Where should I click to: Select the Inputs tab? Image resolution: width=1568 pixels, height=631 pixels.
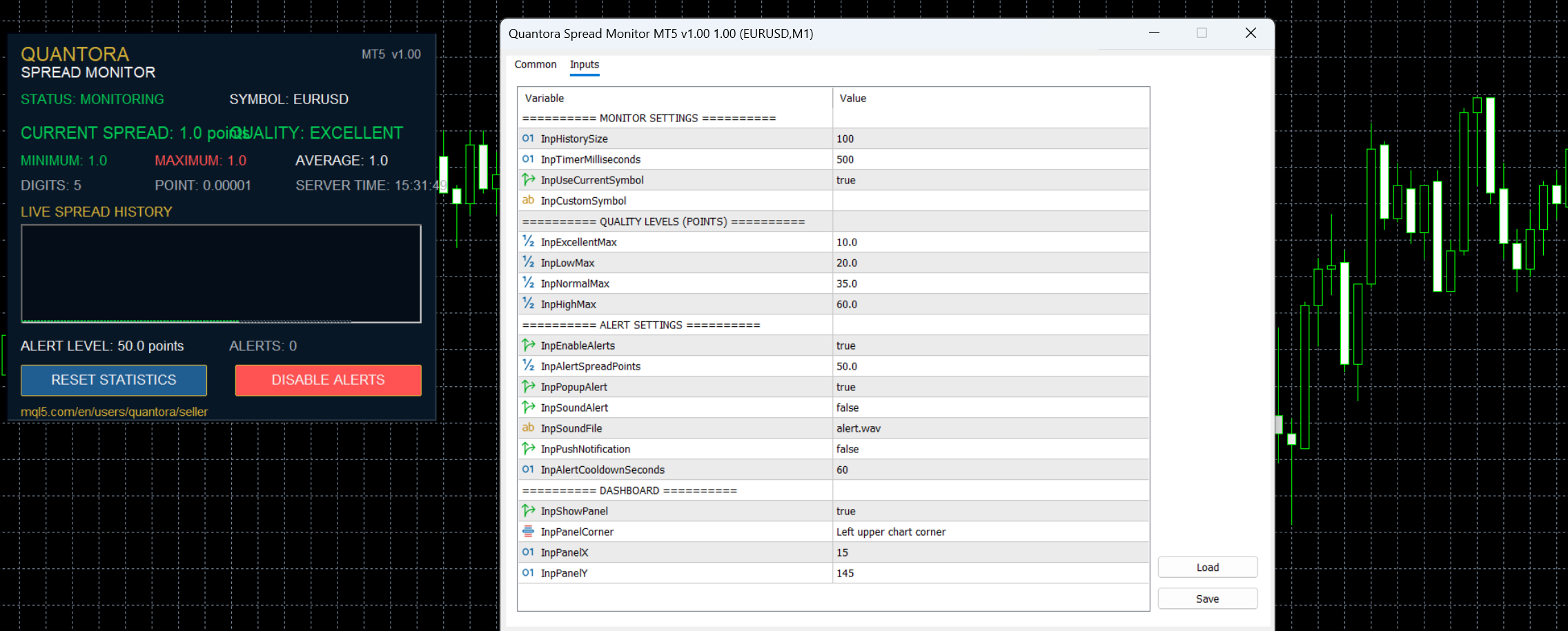coord(585,64)
